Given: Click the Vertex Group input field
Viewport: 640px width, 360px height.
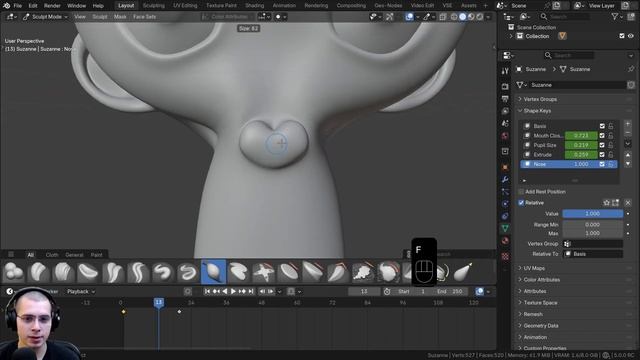Looking at the screenshot, I should click(593, 244).
